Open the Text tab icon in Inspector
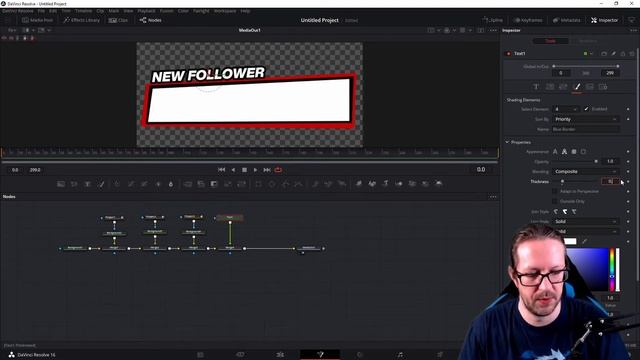The height and width of the screenshot is (360, 640). [x=536, y=87]
